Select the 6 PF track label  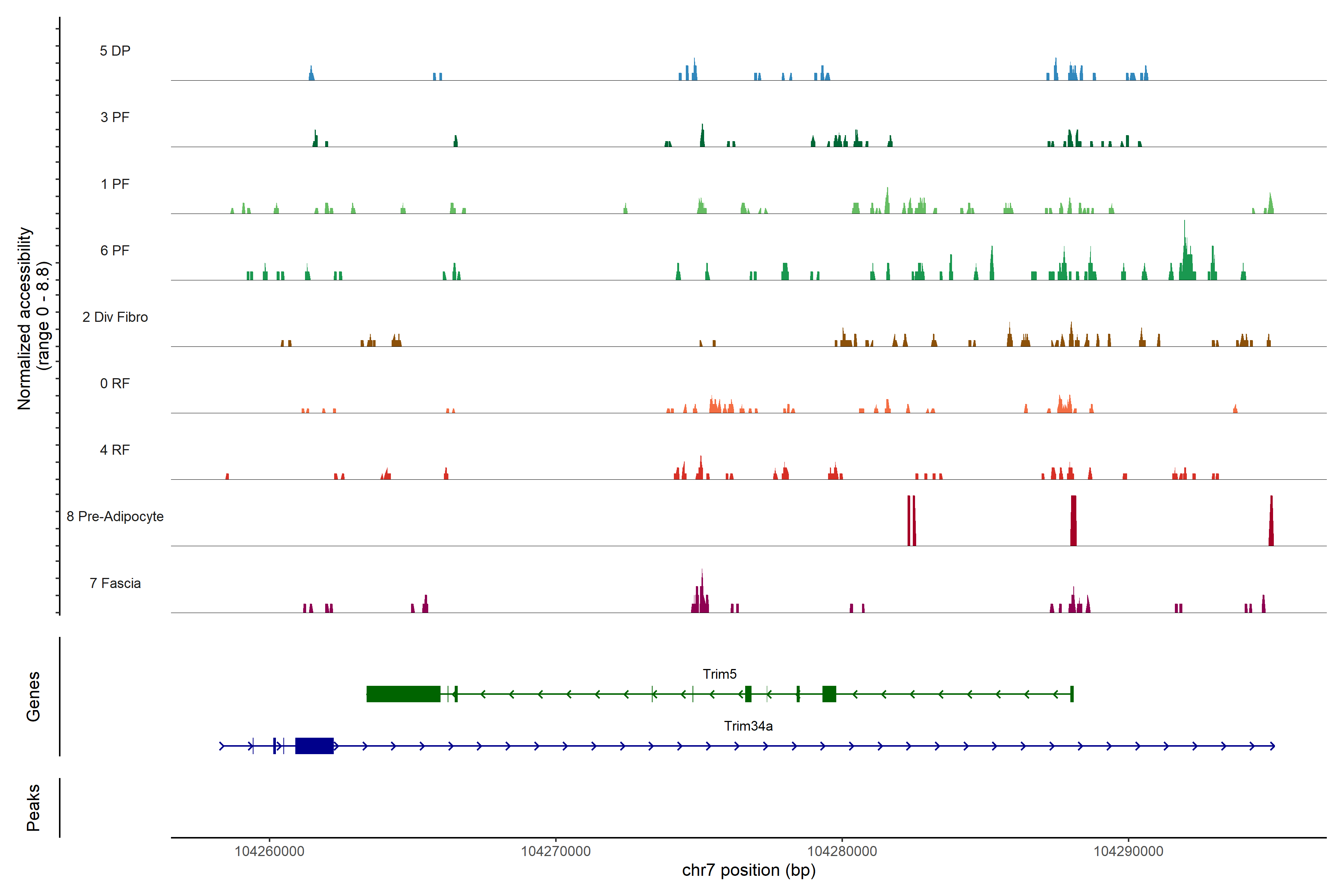pyautogui.click(x=115, y=250)
